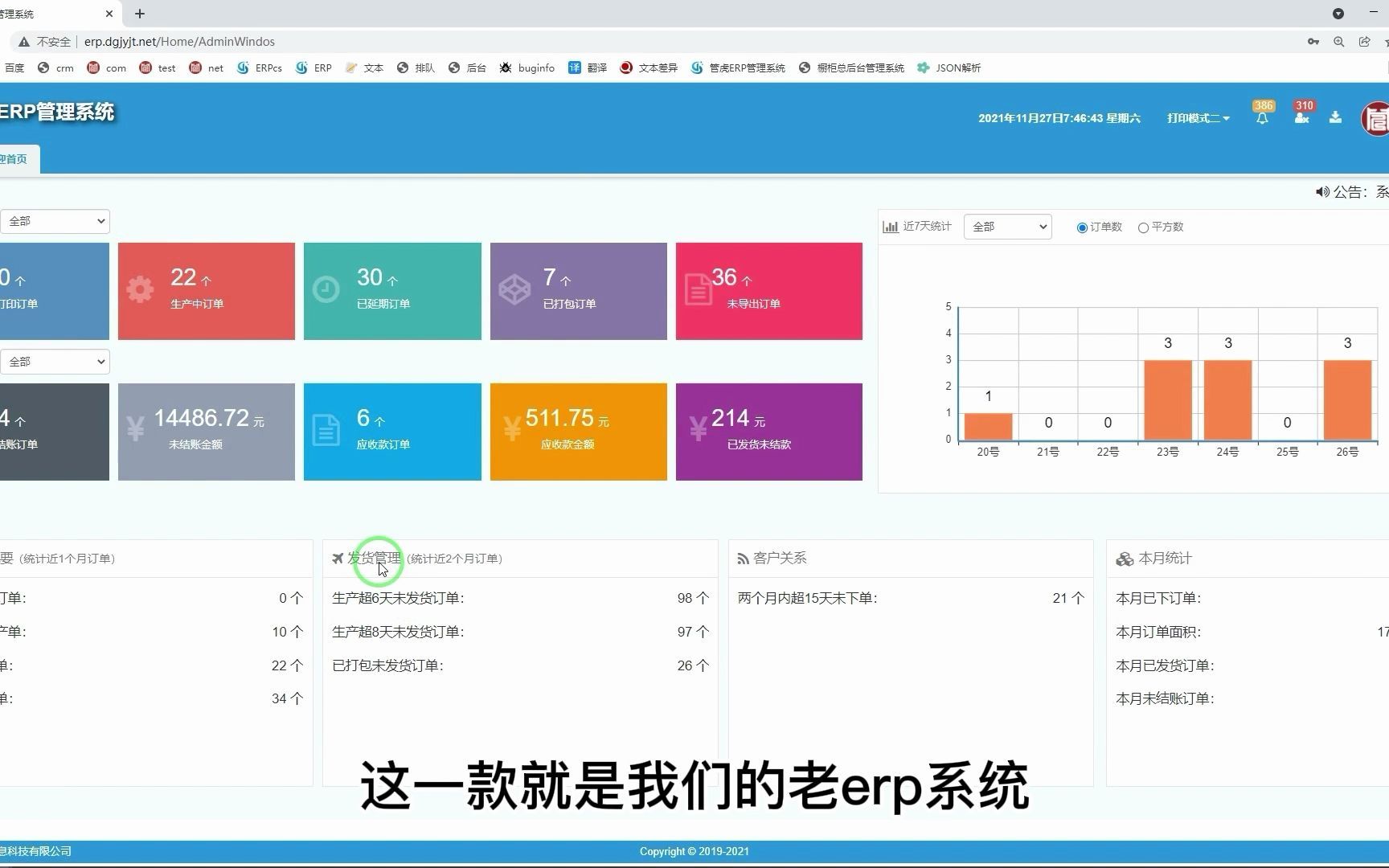Open the 应收款金额 card with 511.75
Image resolution: width=1389 pixels, height=868 pixels.
tap(579, 432)
